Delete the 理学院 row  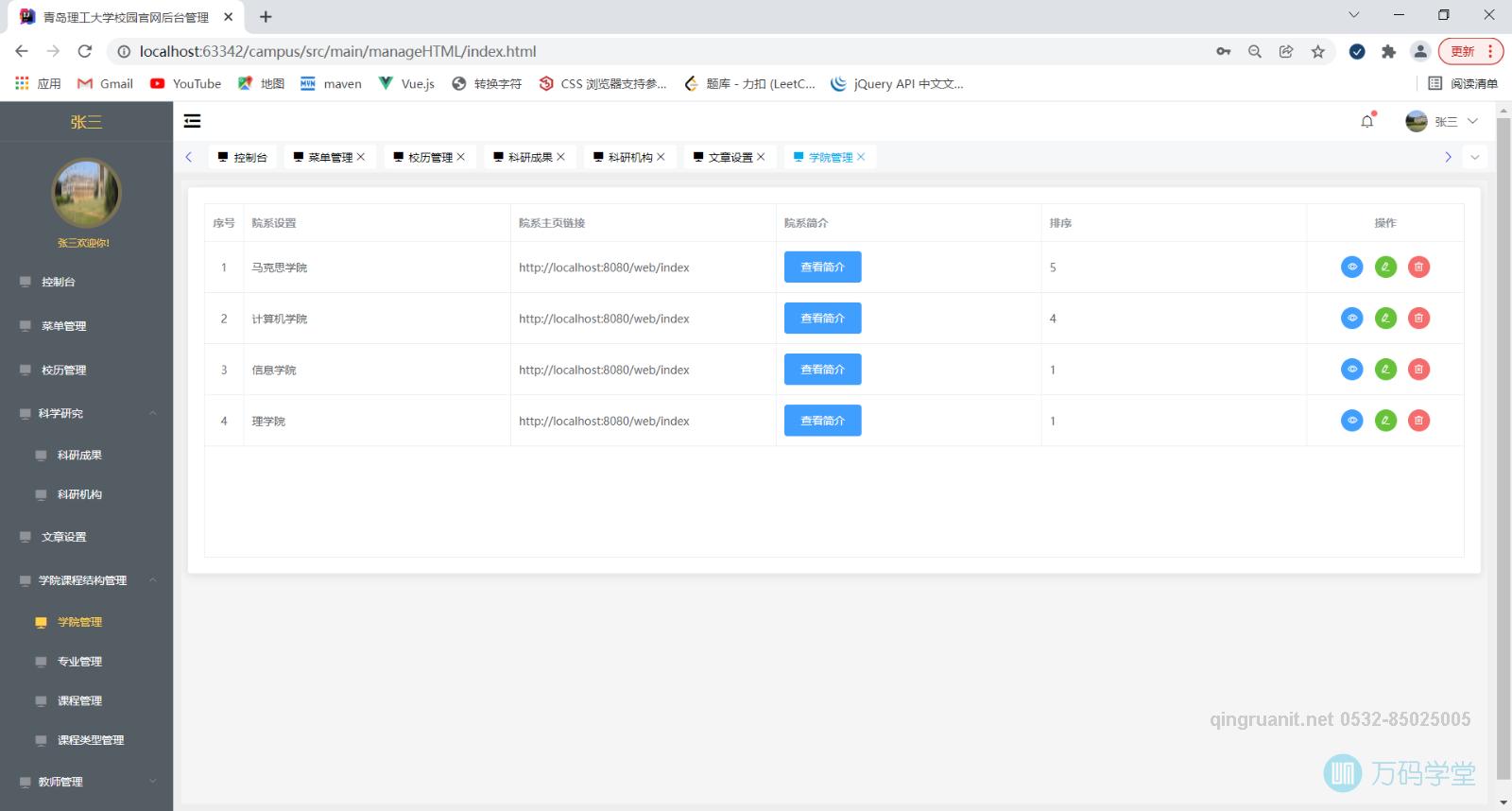(x=1418, y=421)
